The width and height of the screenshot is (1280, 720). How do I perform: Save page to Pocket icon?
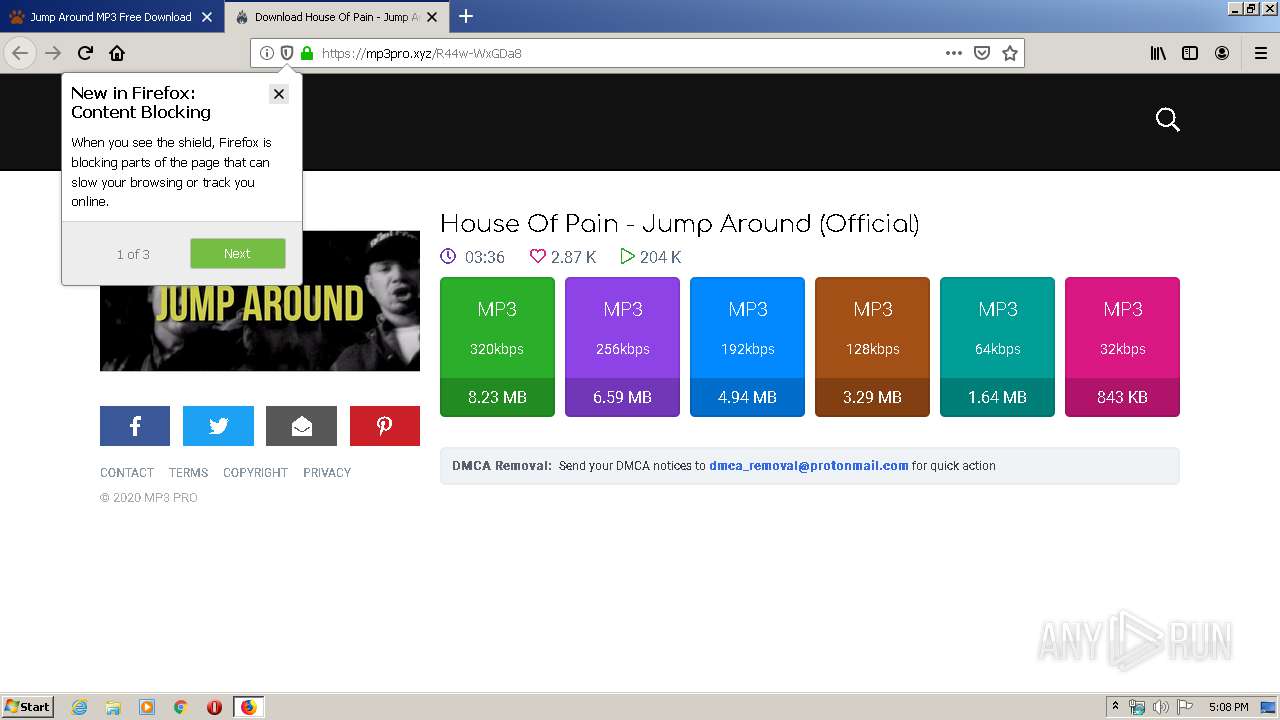(982, 53)
